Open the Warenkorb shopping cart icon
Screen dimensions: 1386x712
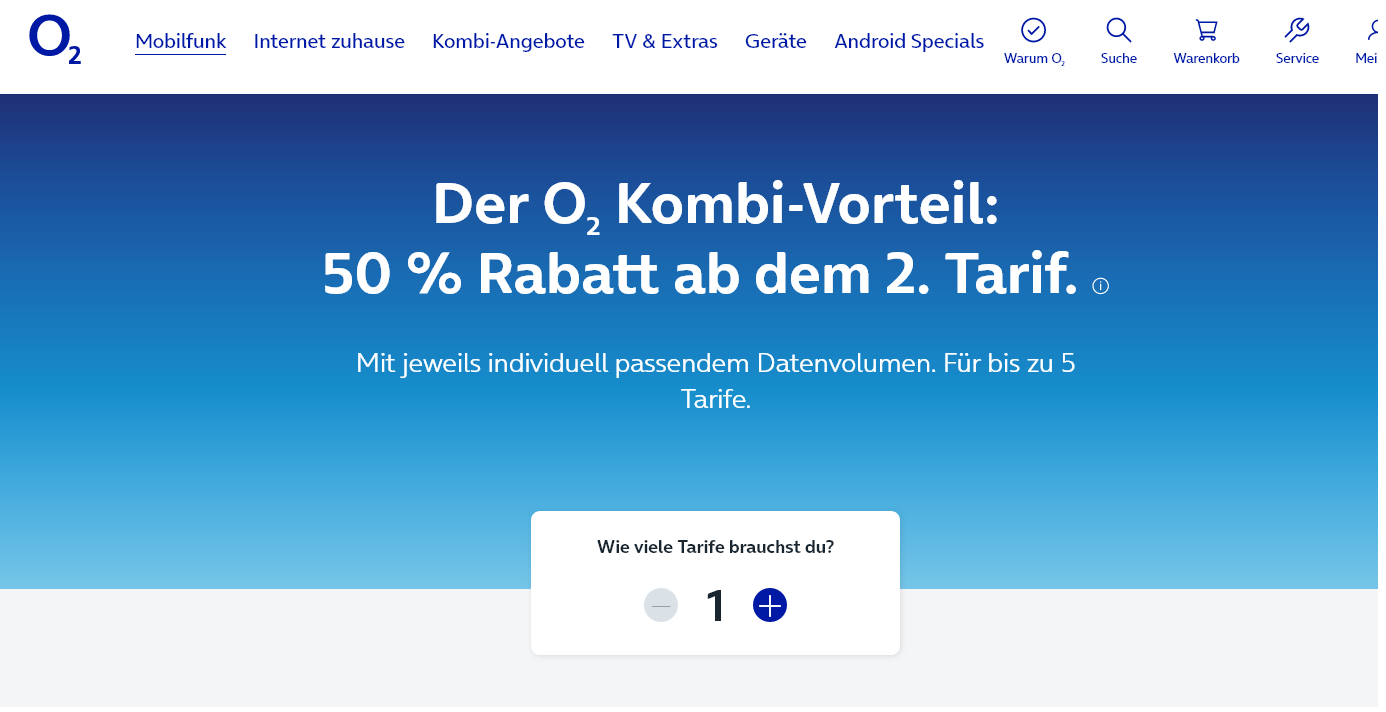[x=1206, y=30]
